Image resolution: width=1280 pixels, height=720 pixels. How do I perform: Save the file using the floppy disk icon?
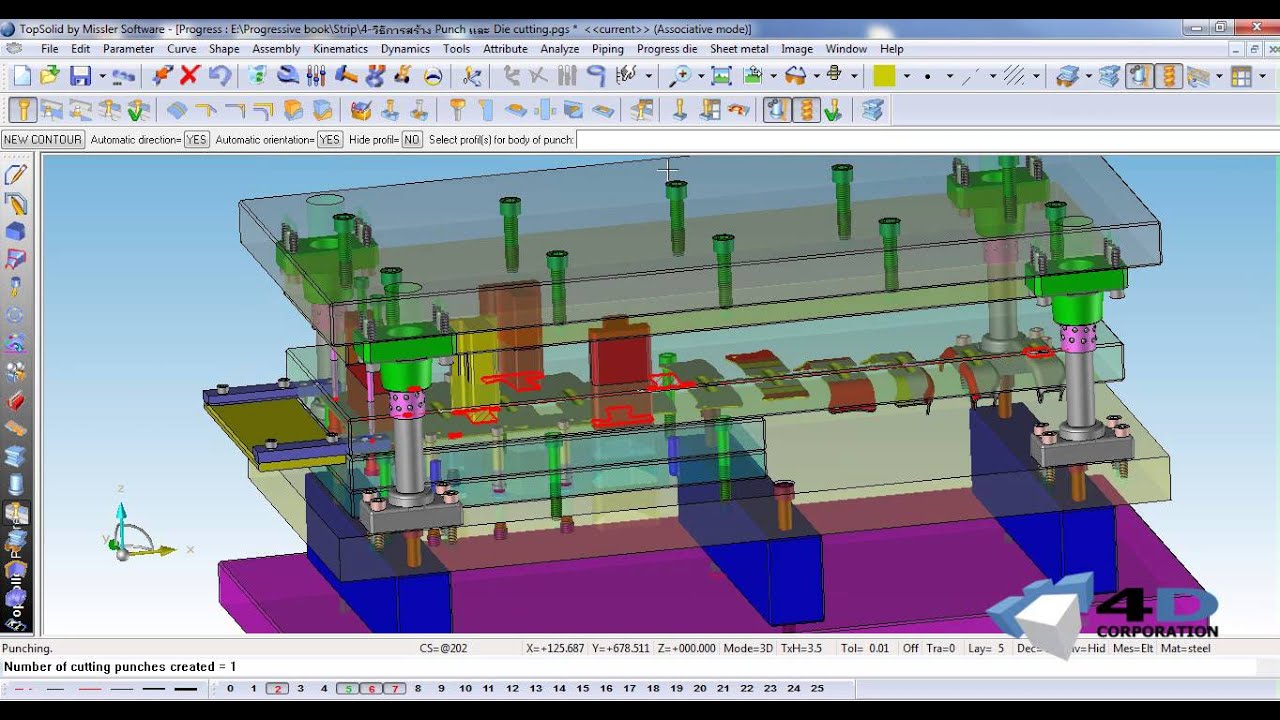coord(81,75)
